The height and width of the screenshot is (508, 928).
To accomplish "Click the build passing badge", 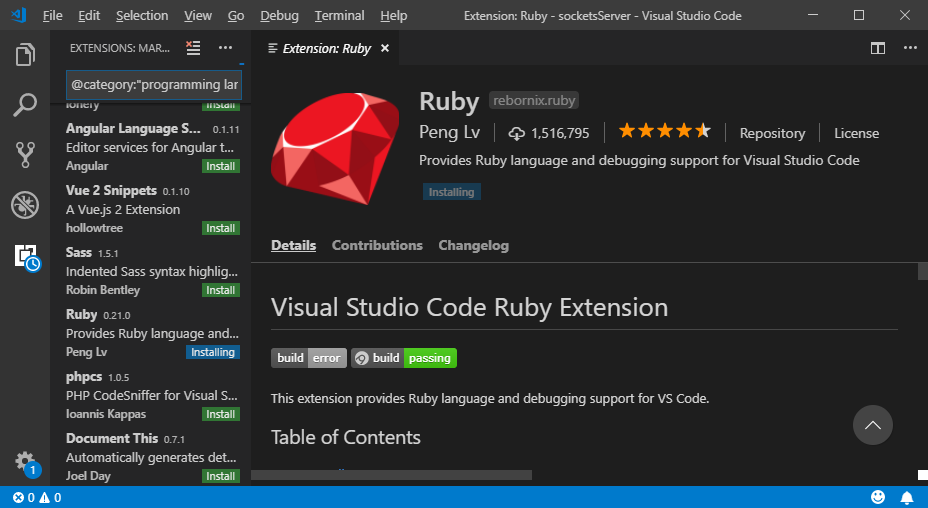I will click(x=404, y=358).
